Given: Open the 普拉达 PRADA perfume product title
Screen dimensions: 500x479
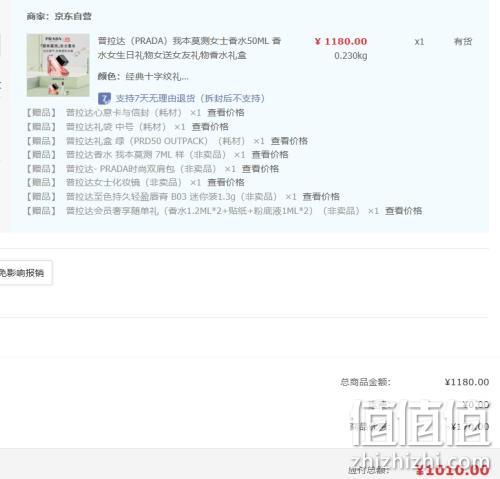Looking at the screenshot, I should click(x=189, y=48).
